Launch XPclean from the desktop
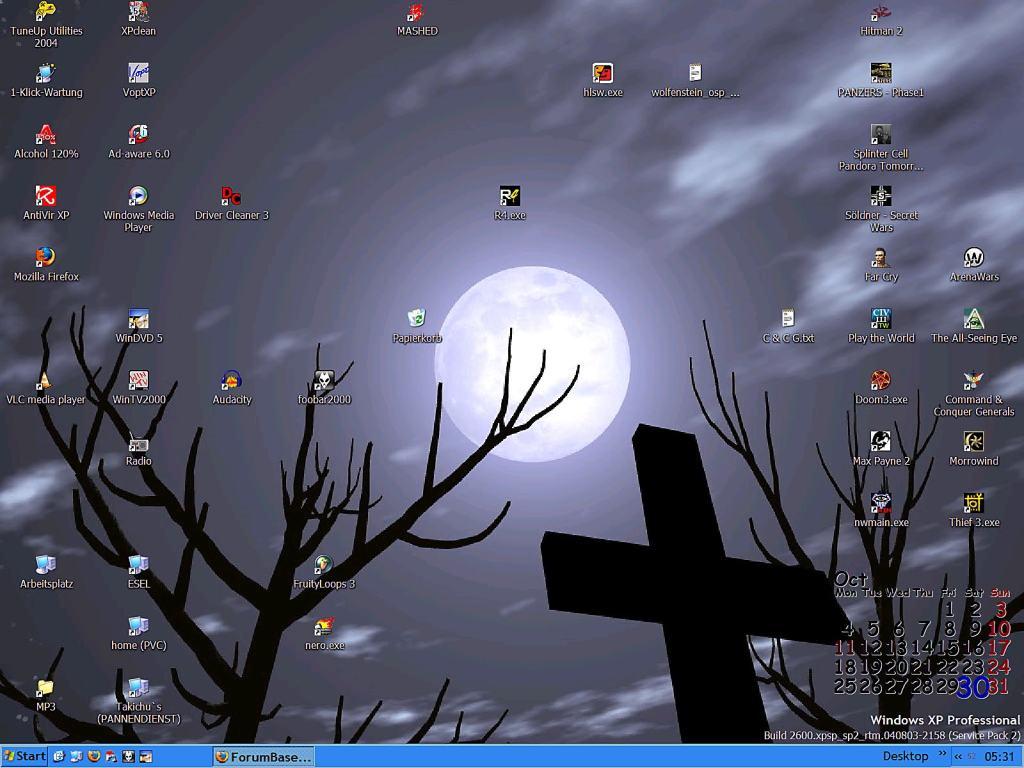 [138, 20]
